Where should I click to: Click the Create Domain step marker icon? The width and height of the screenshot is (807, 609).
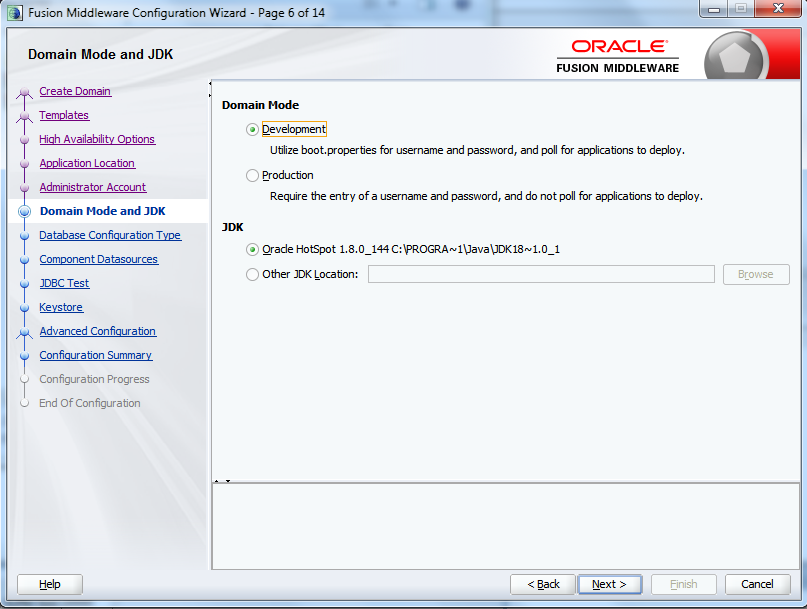pyautogui.click(x=24, y=93)
